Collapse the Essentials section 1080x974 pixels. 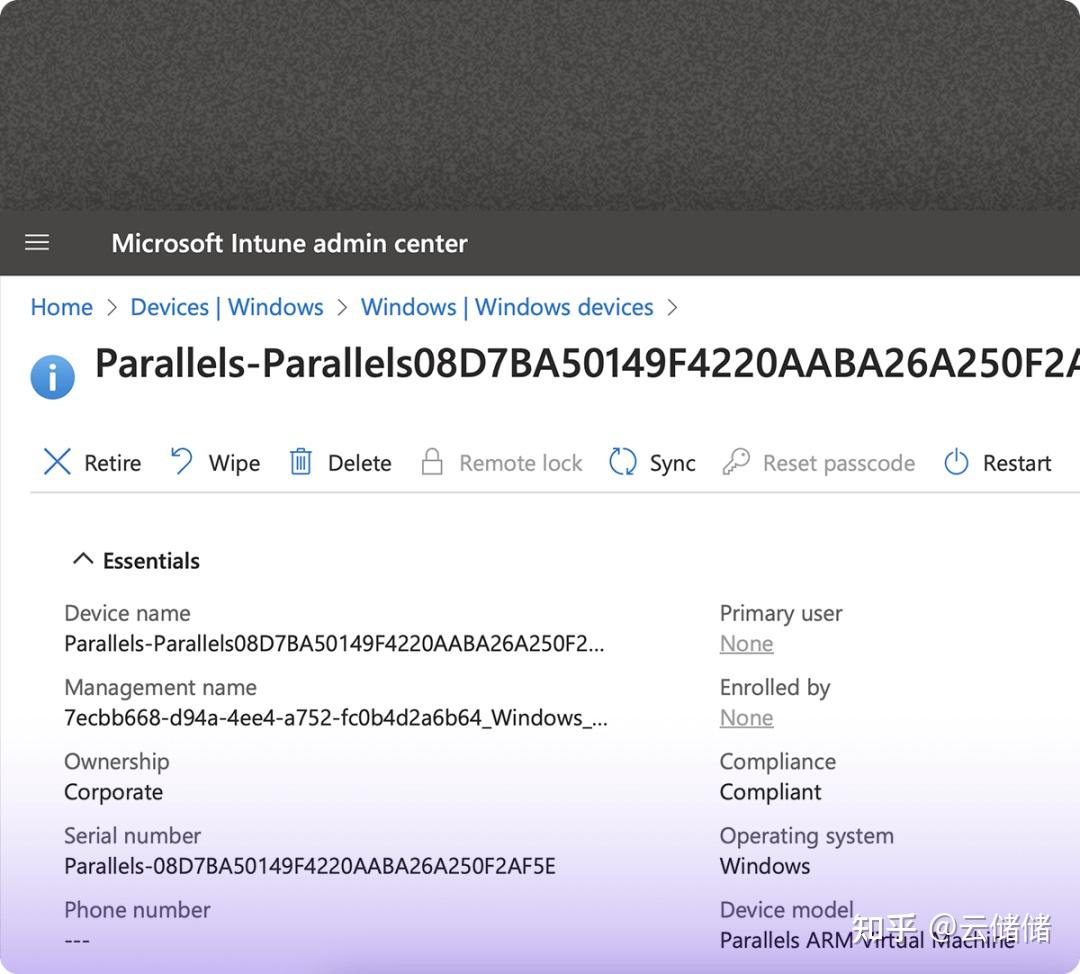(82, 558)
